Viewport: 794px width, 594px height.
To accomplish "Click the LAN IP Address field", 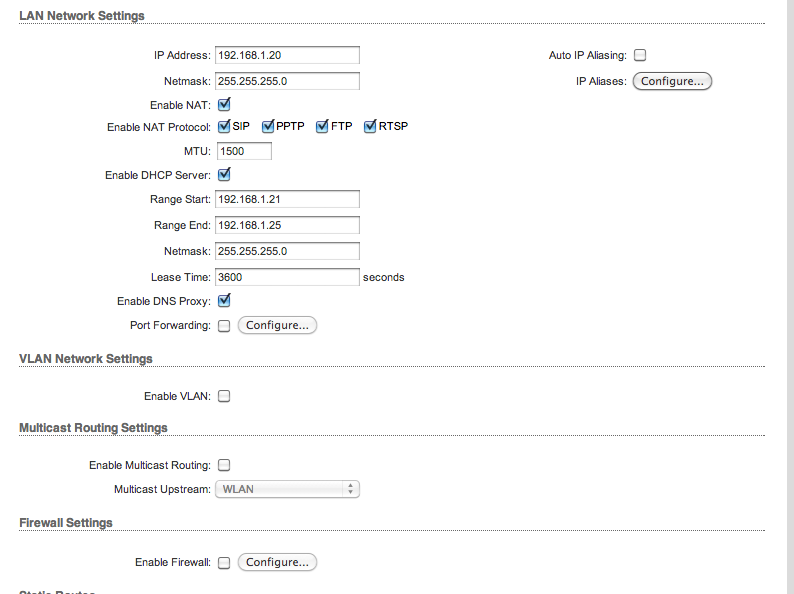I will (x=287, y=56).
